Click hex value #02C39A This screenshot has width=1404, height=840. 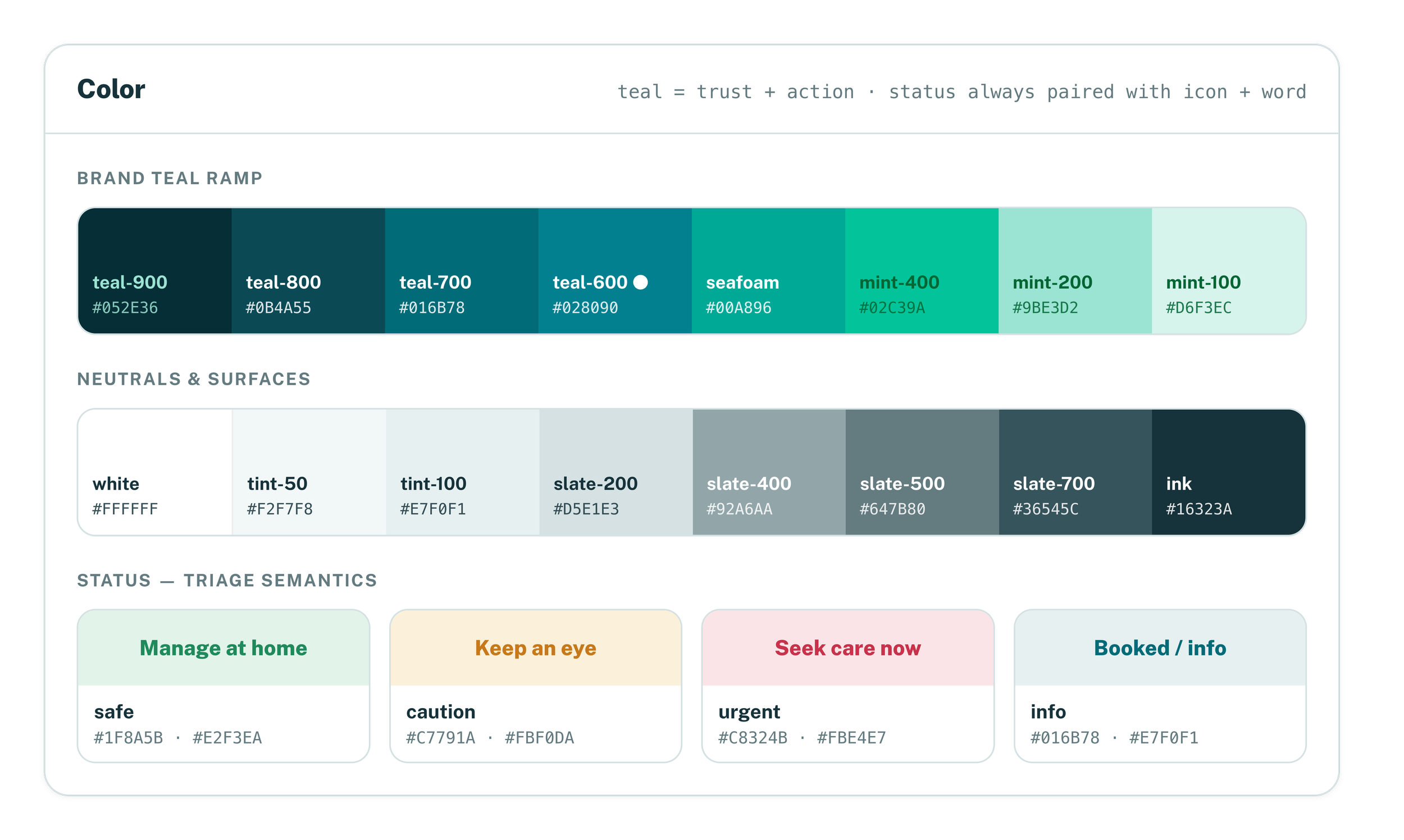pos(892,308)
